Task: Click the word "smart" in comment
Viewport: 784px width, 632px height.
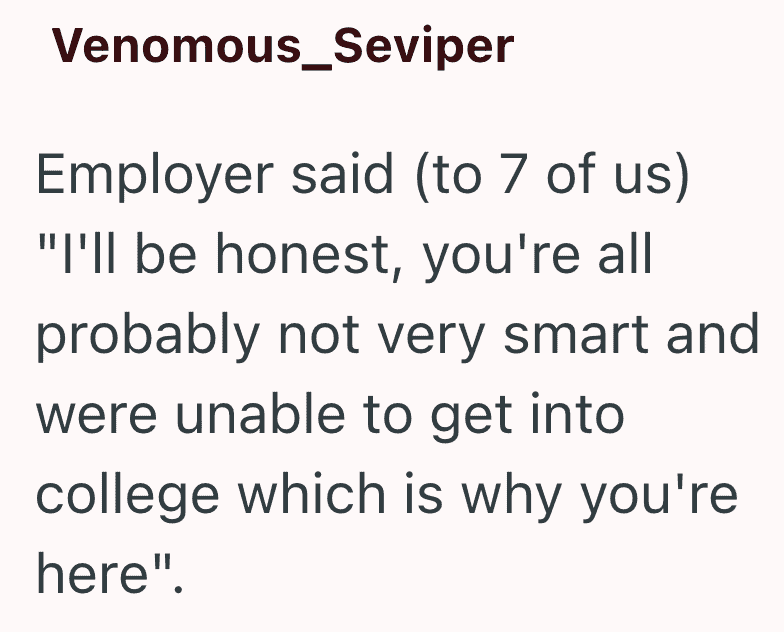Action: click(576, 335)
